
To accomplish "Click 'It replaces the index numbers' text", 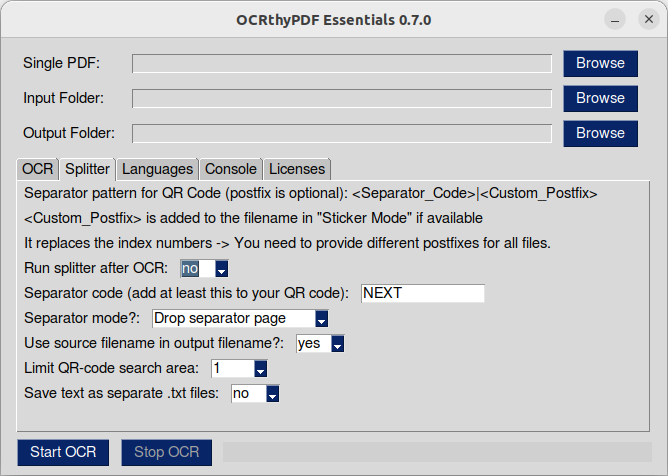I will click(287, 243).
